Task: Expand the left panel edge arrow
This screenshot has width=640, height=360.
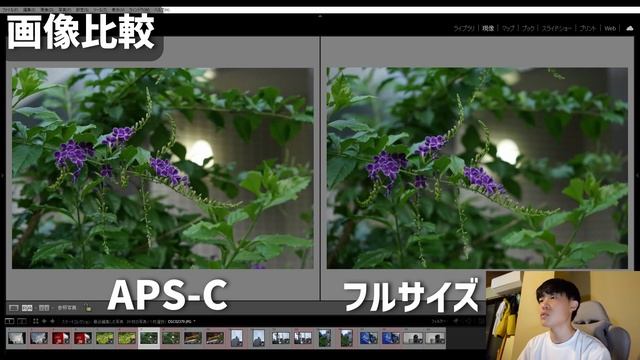Action: (2, 176)
